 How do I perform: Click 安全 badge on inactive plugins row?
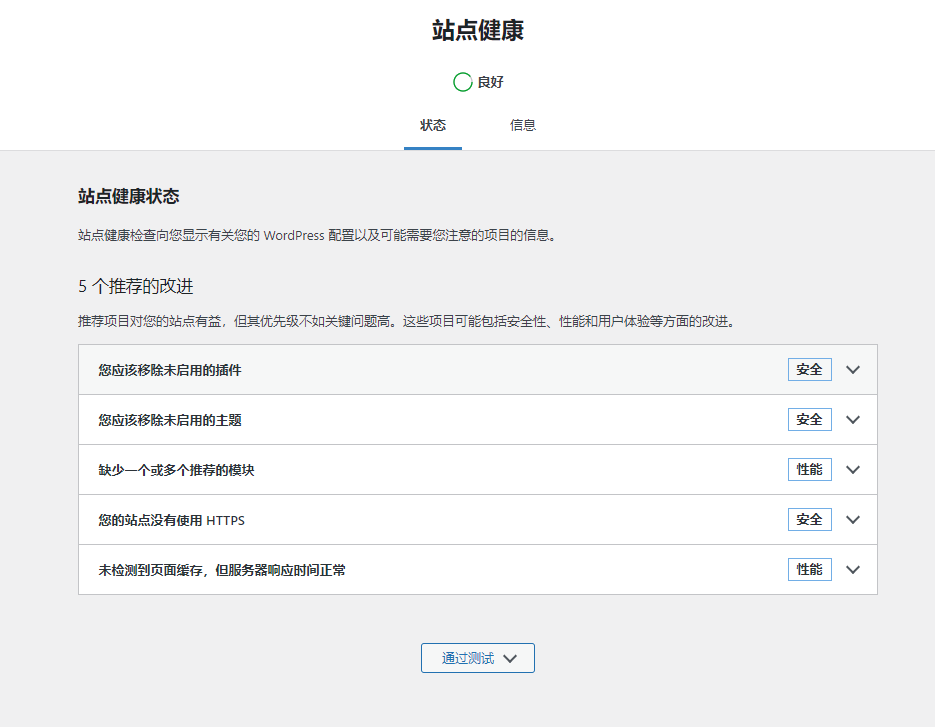[x=809, y=370]
